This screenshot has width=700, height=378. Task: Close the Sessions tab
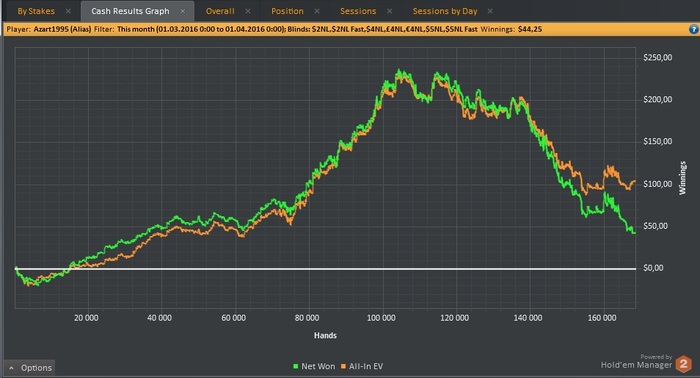pos(389,11)
